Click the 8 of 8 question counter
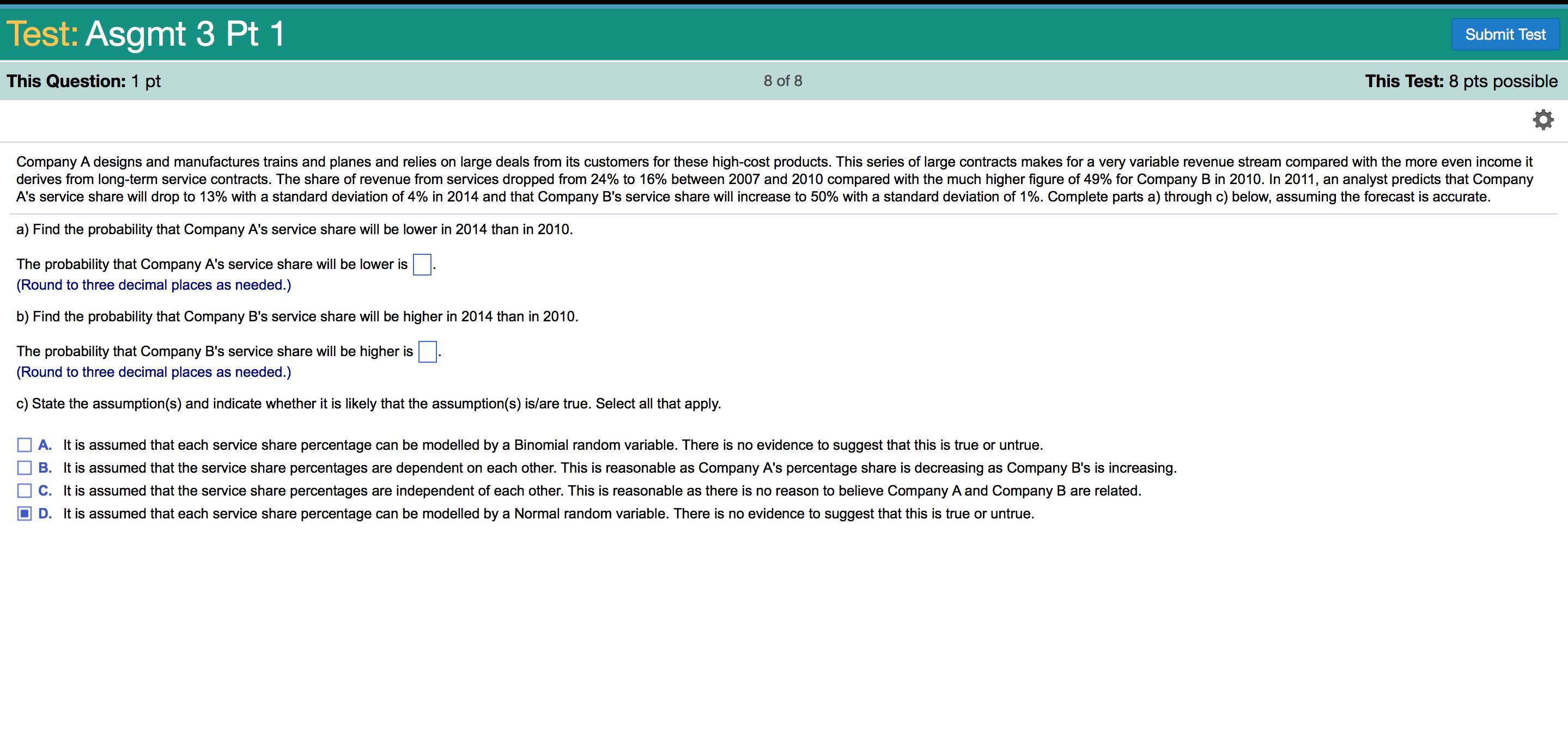The image size is (1568, 733). (x=783, y=81)
